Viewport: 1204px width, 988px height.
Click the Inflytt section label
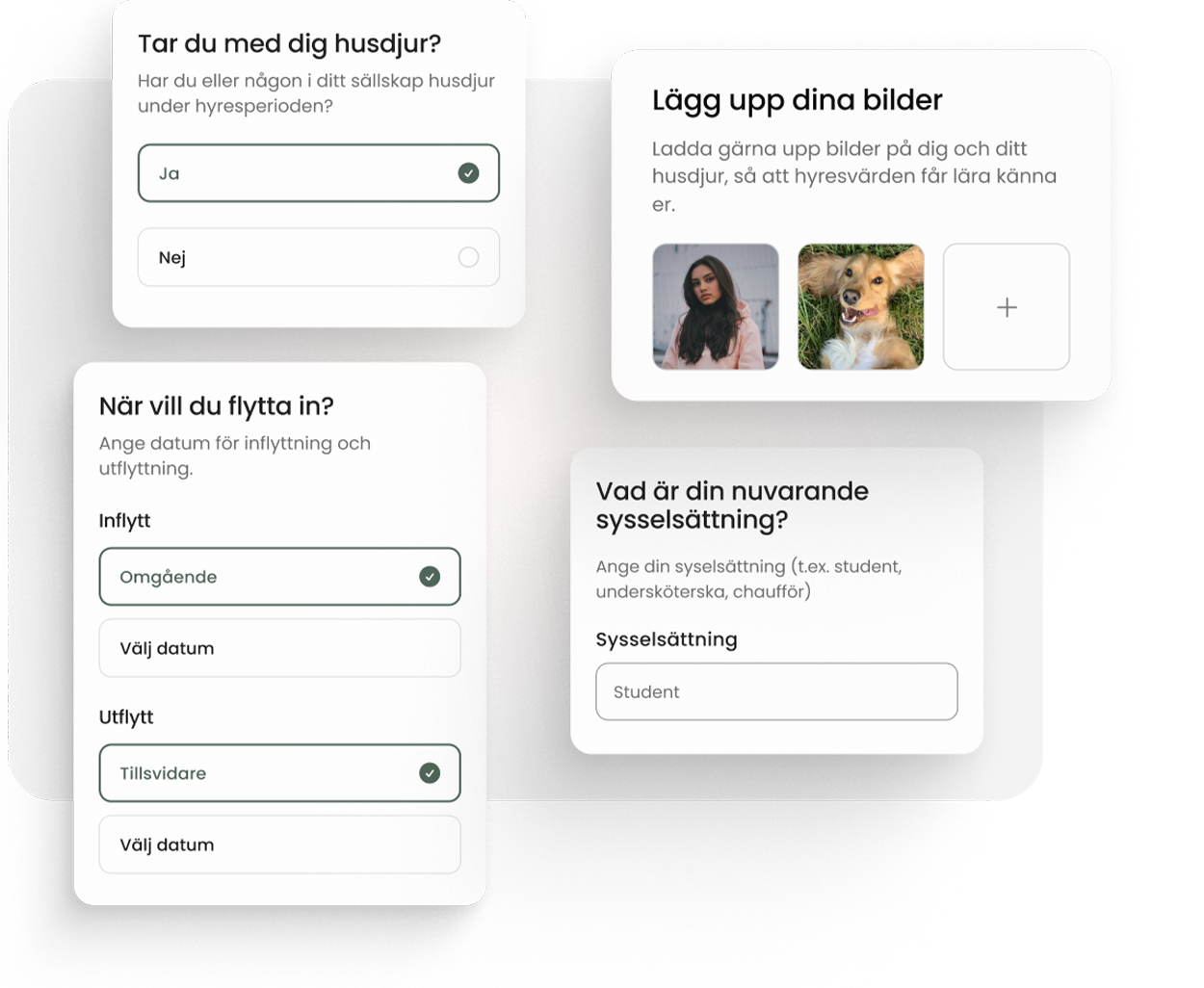(125, 521)
